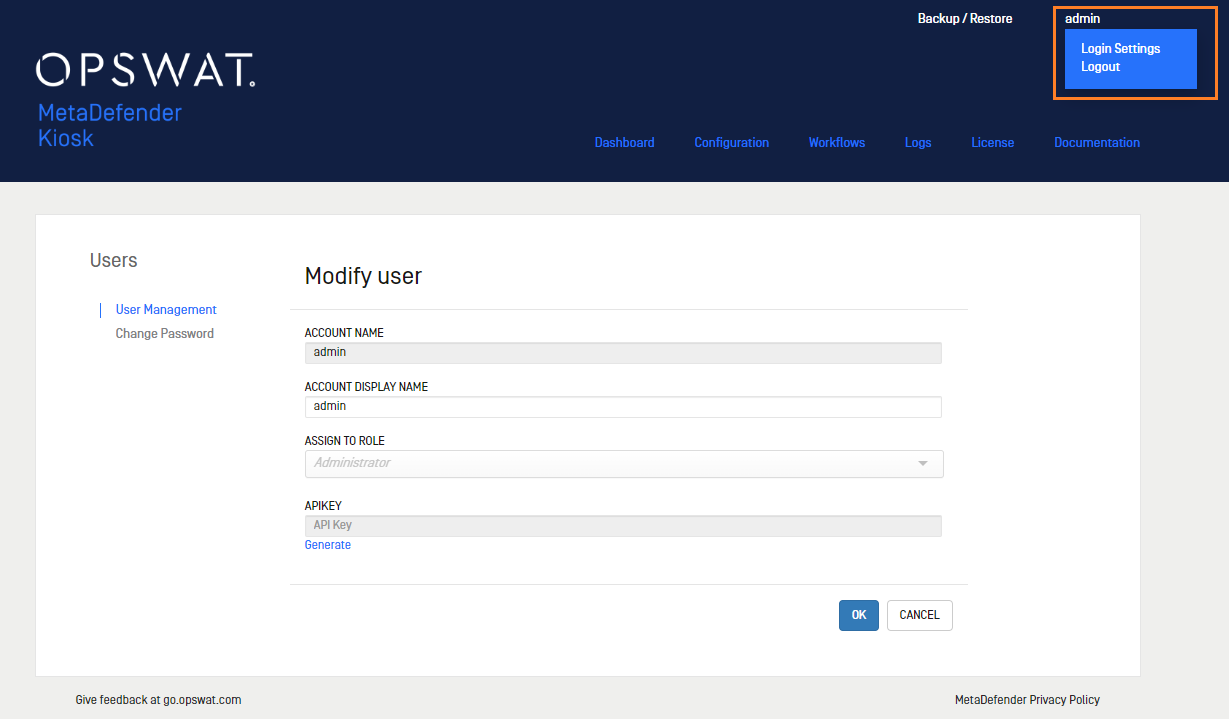Select User Management in the sidebar
This screenshot has height=719, width=1229.
166,310
